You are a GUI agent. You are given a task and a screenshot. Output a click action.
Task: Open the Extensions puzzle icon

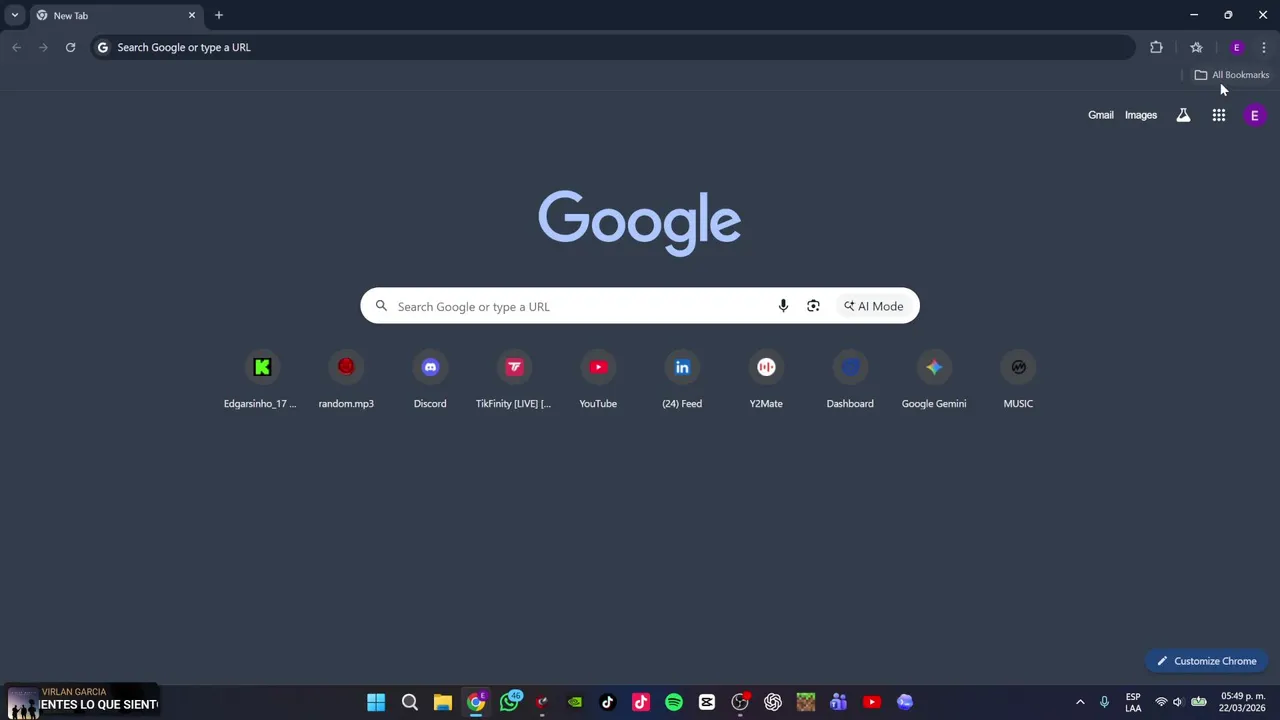tap(1156, 47)
